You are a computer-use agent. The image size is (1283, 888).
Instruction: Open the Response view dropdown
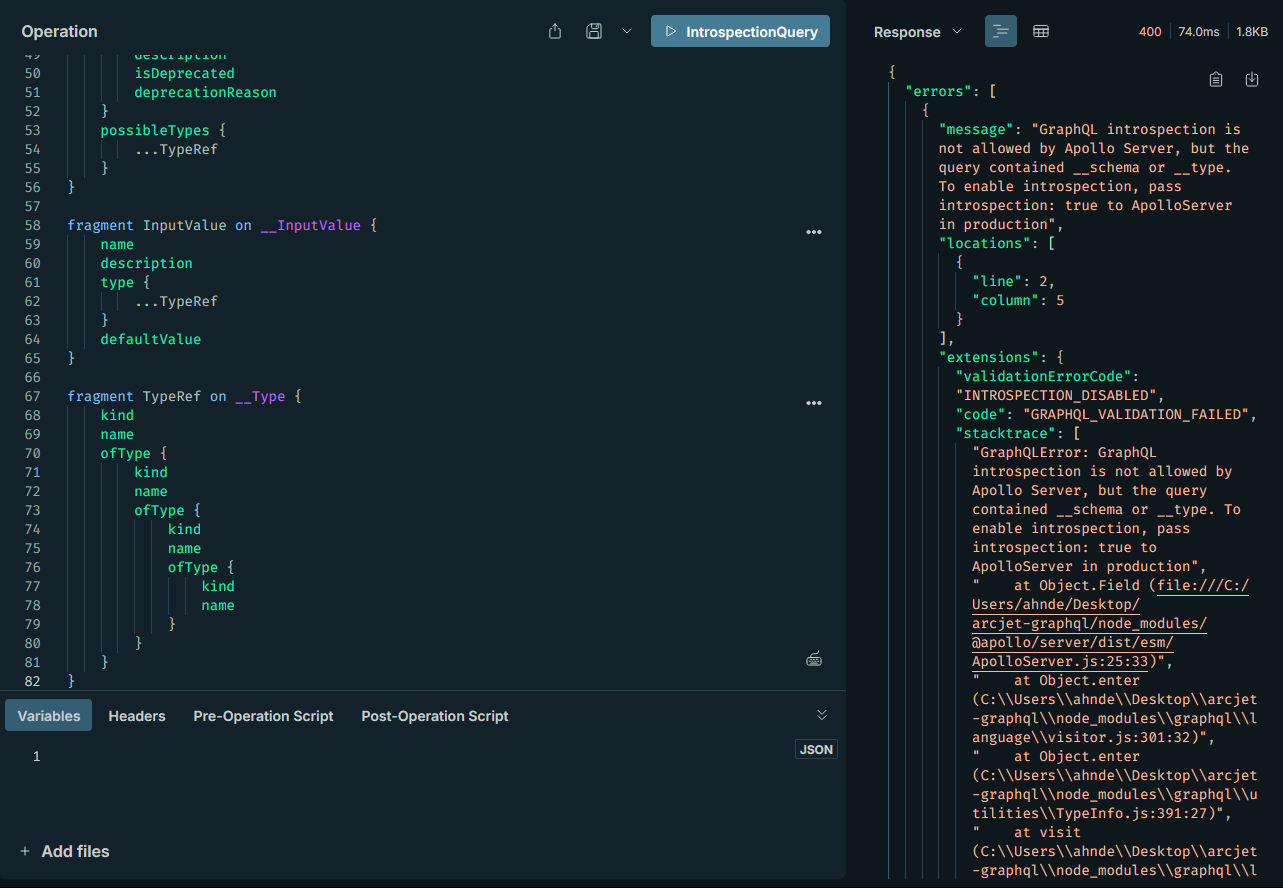pyautogui.click(x=957, y=31)
